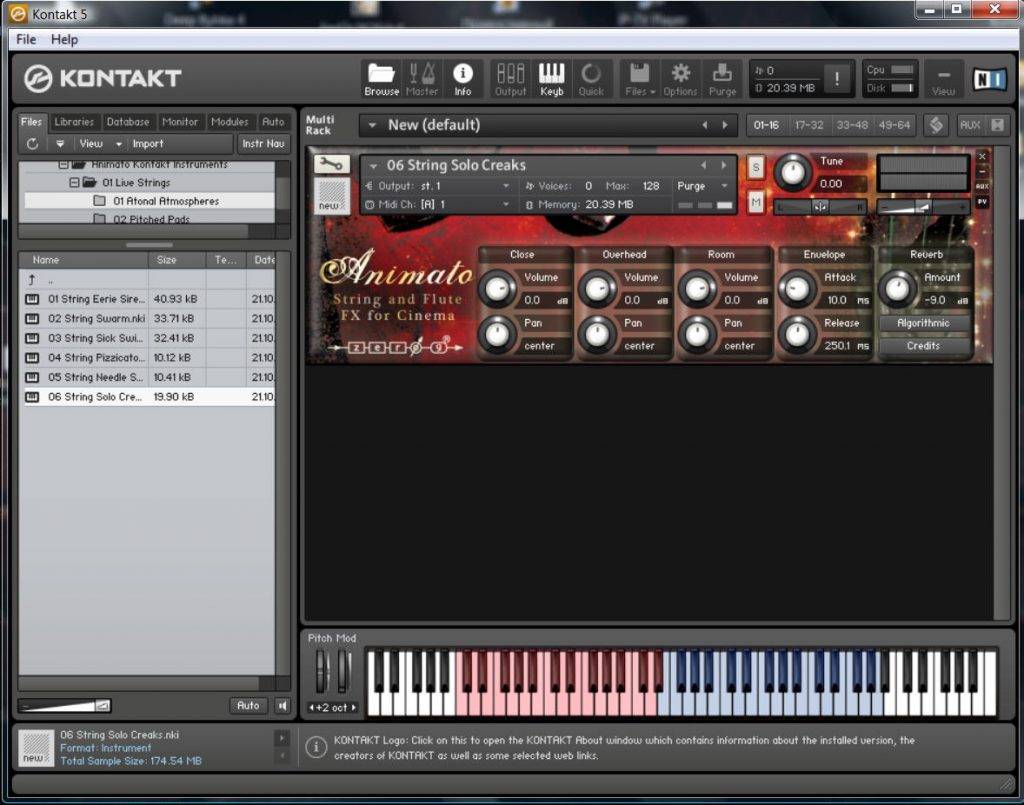Click the Quick load icon
This screenshot has width=1024, height=805.
591,78
